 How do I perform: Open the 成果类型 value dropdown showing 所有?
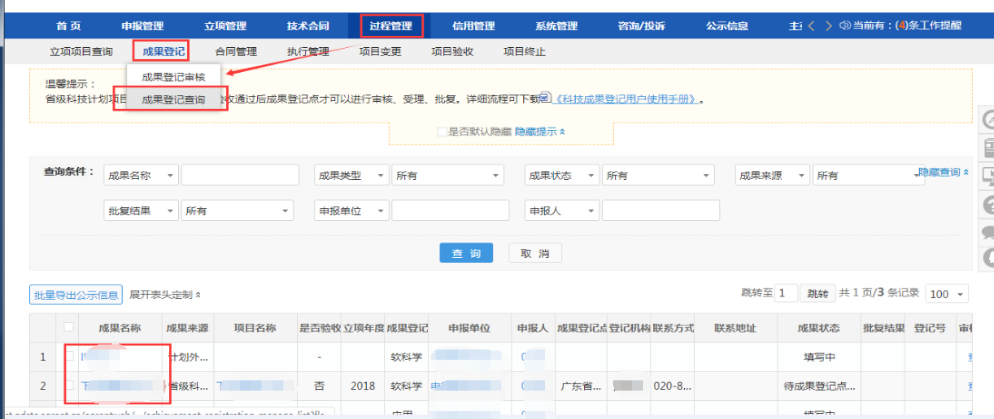[x=448, y=176]
